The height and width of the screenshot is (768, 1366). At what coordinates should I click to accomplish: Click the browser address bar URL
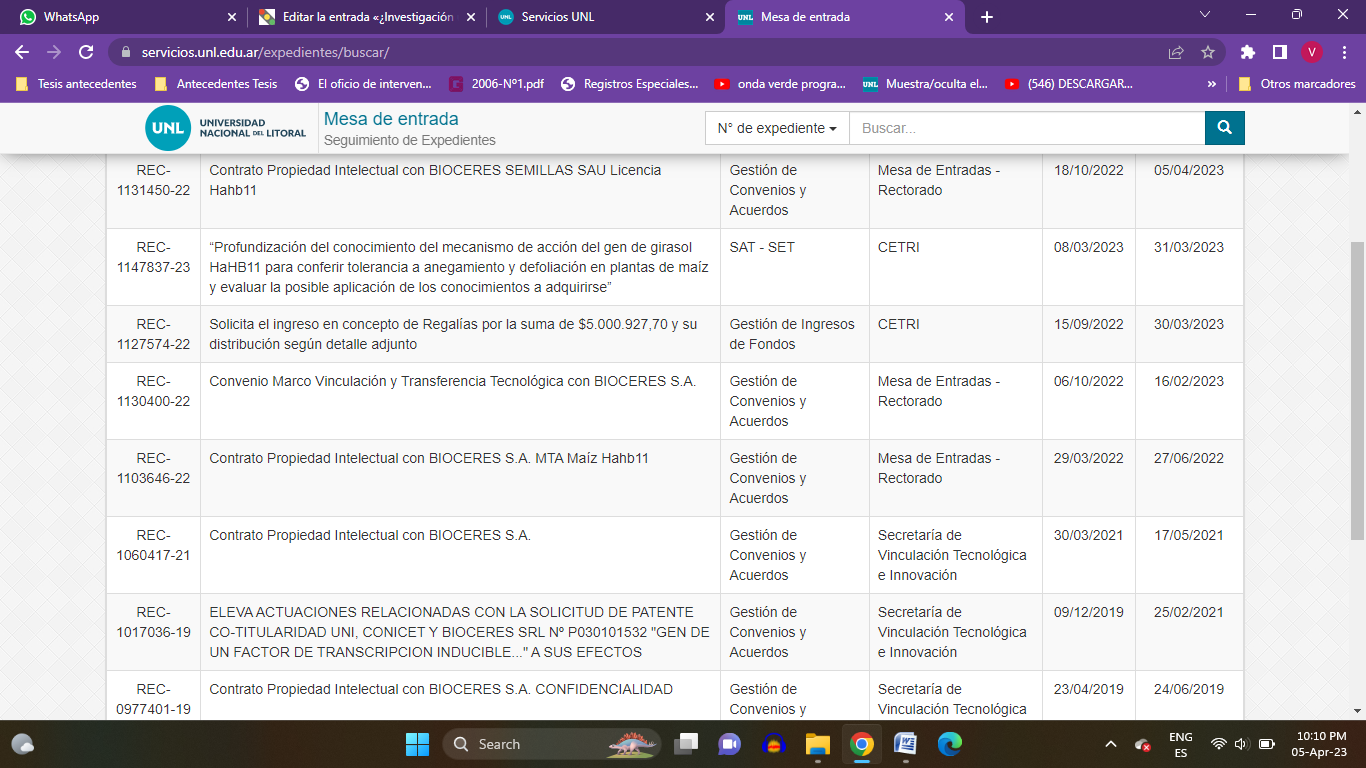pyautogui.click(x=265, y=52)
